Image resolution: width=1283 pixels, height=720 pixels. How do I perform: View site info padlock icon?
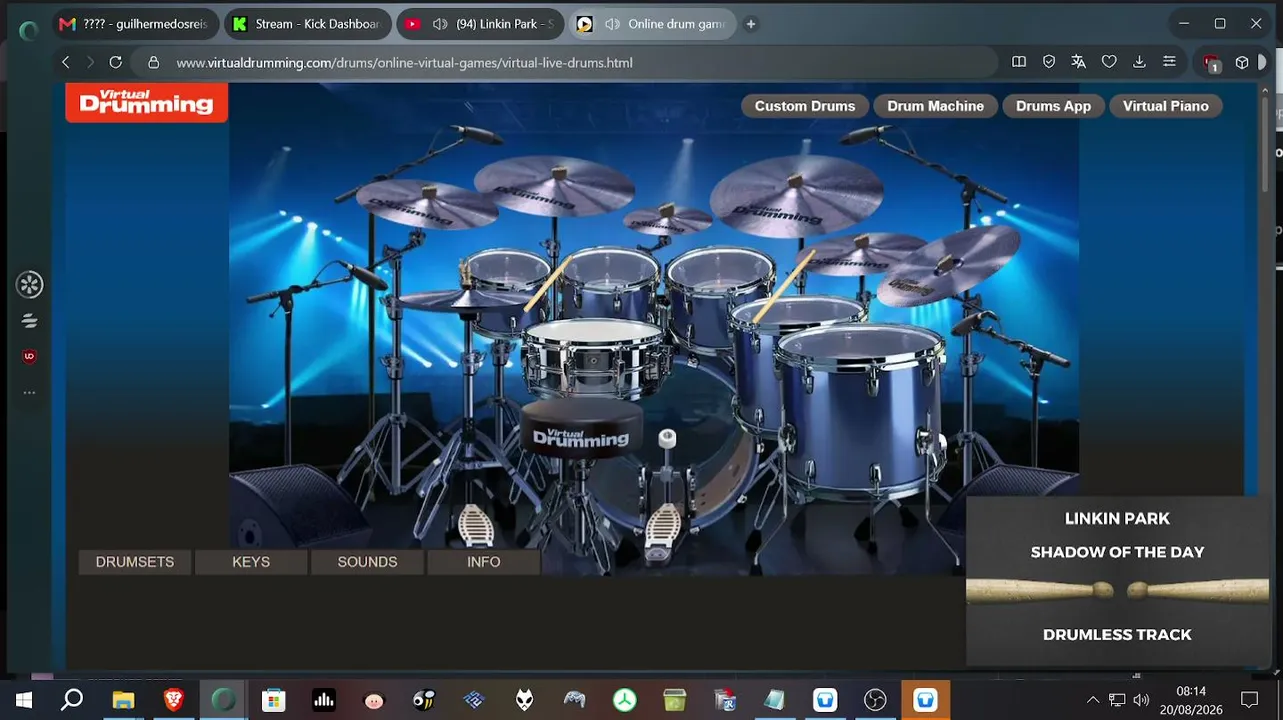153,62
